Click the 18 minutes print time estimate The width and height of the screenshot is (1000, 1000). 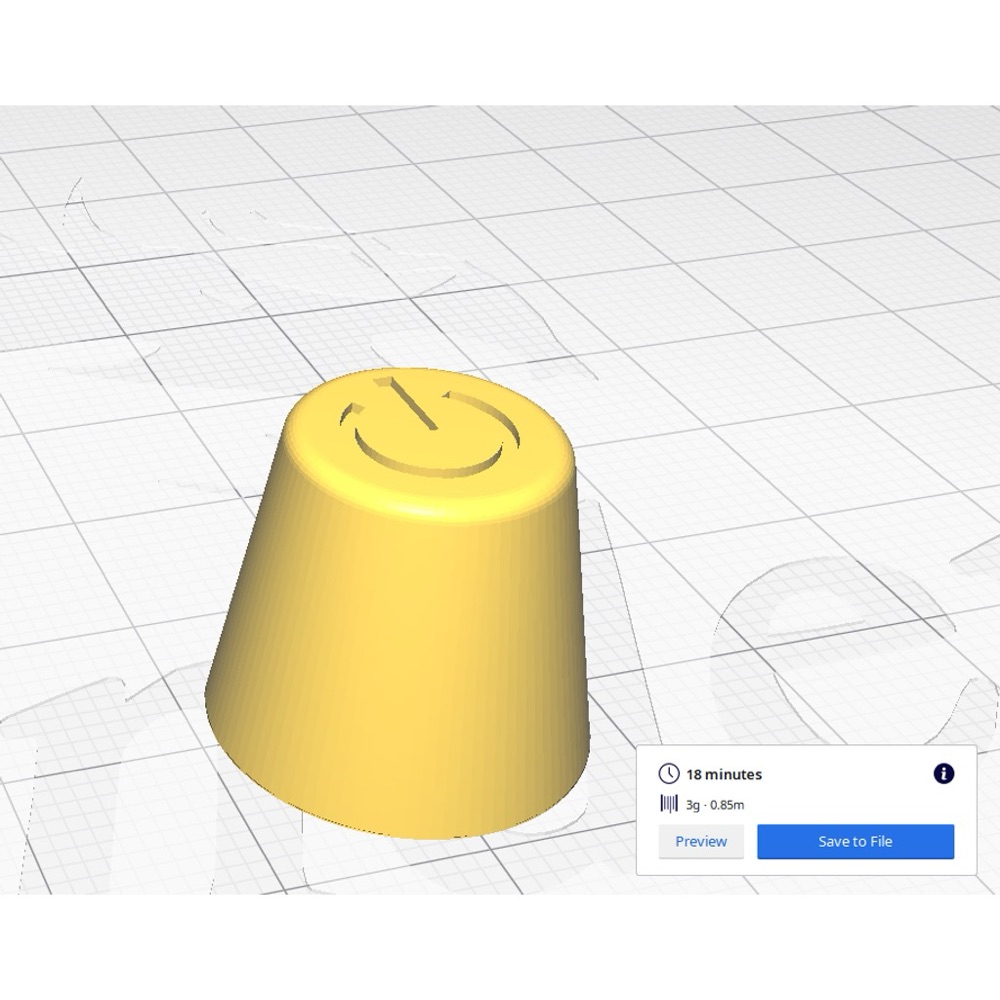pos(724,774)
